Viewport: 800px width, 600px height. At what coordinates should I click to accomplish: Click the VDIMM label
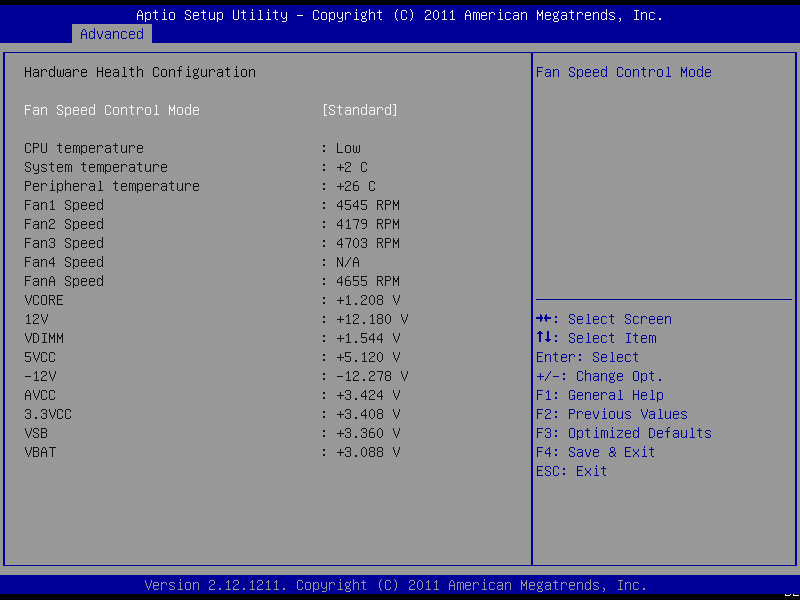click(x=44, y=338)
